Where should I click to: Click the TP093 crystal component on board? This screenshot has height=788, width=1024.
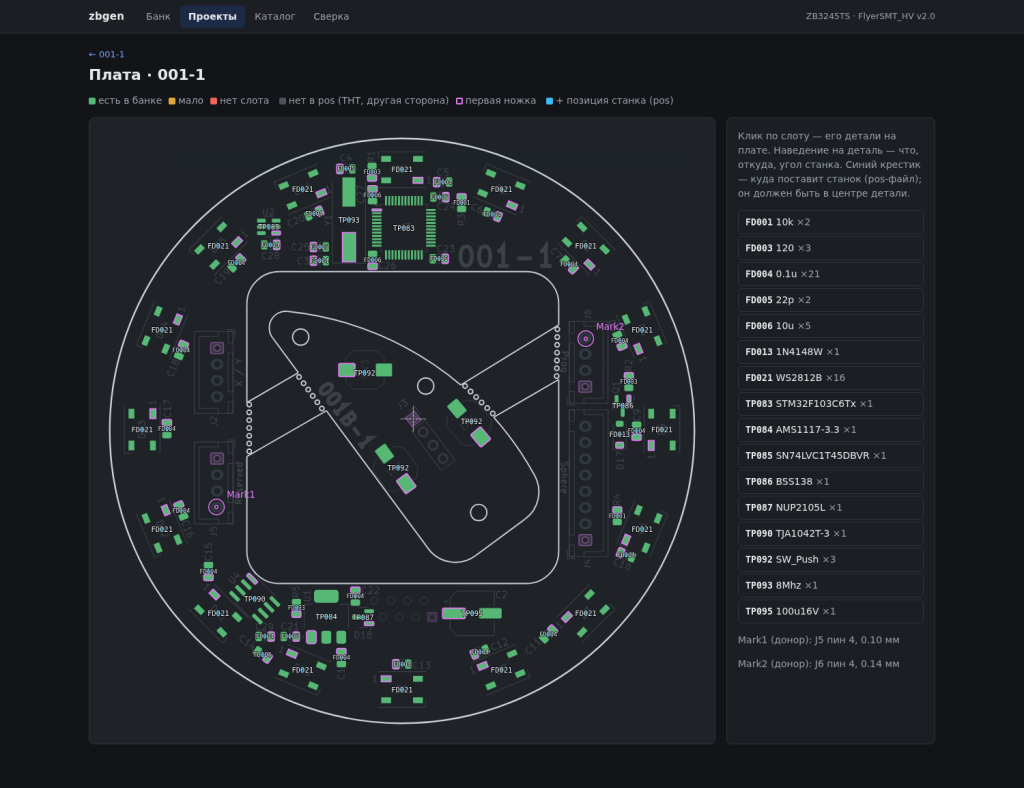tap(349, 220)
